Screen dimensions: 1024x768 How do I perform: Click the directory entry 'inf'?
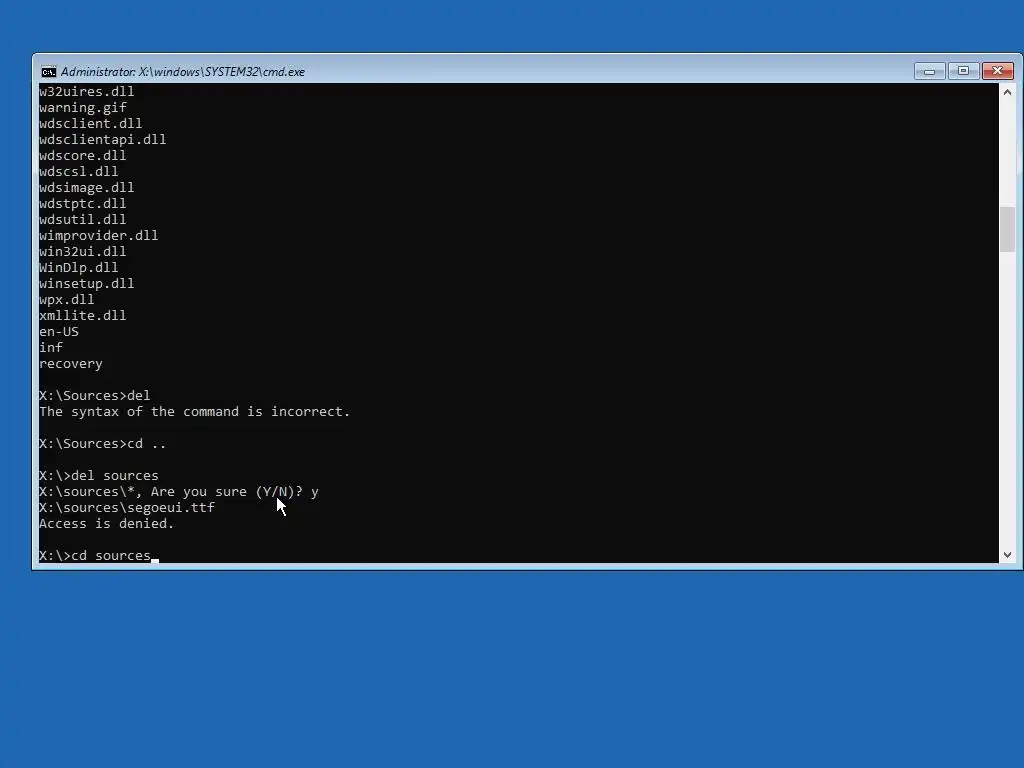click(x=51, y=347)
